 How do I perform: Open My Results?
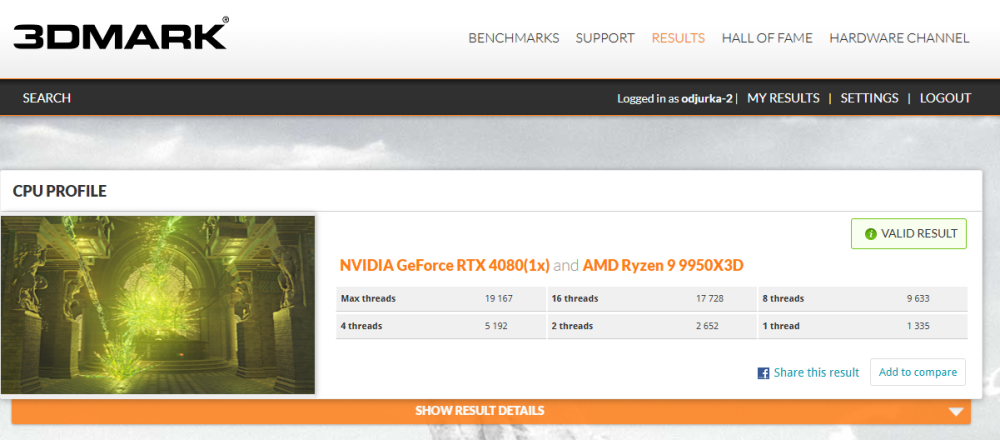click(783, 98)
